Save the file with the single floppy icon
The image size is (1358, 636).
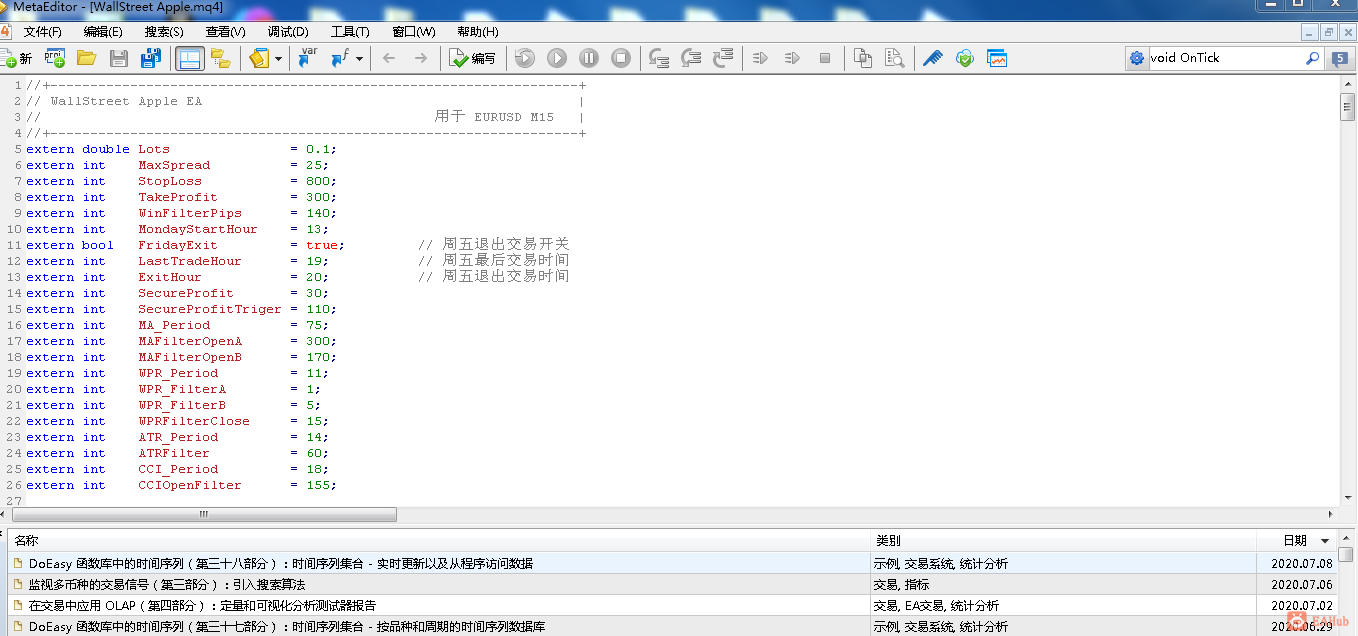tap(118, 58)
